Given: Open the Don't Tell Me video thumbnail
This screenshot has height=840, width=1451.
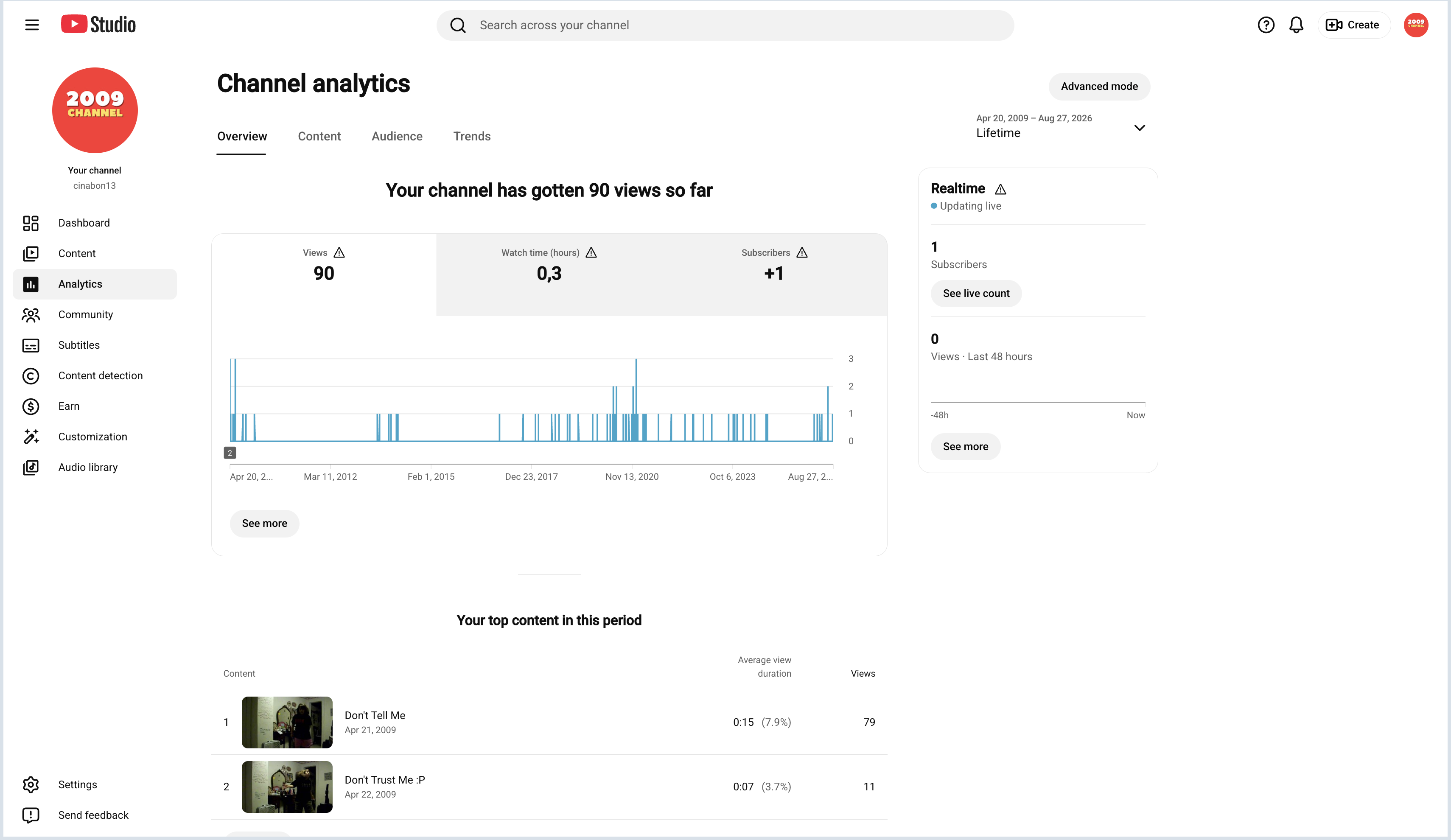Looking at the screenshot, I should click(x=287, y=722).
